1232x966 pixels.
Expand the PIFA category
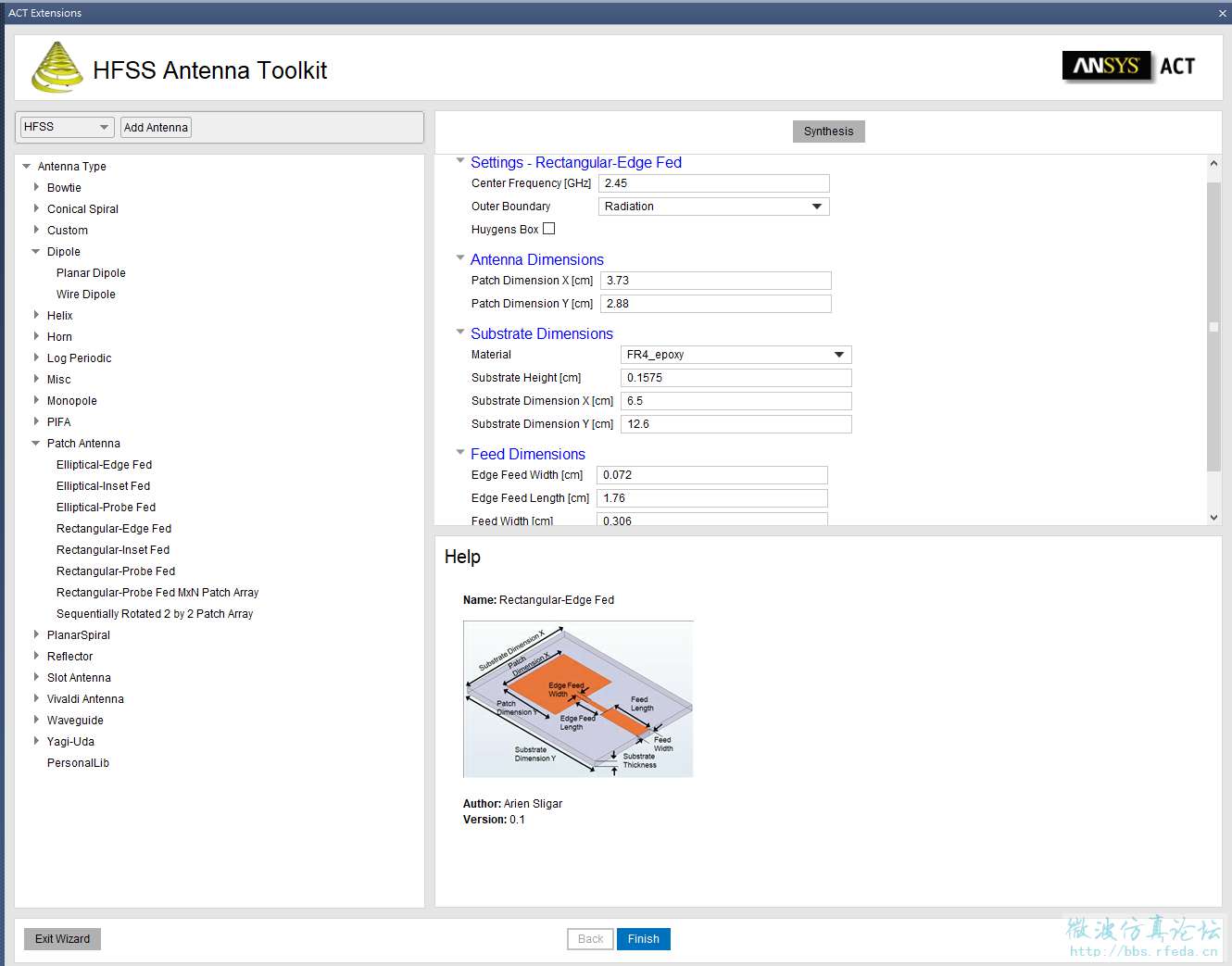(x=36, y=421)
